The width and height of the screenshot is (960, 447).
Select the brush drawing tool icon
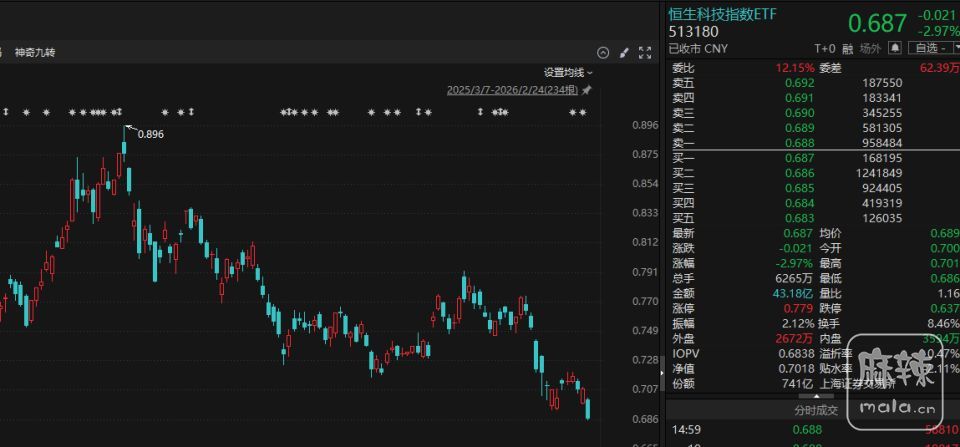pyautogui.click(x=624, y=53)
